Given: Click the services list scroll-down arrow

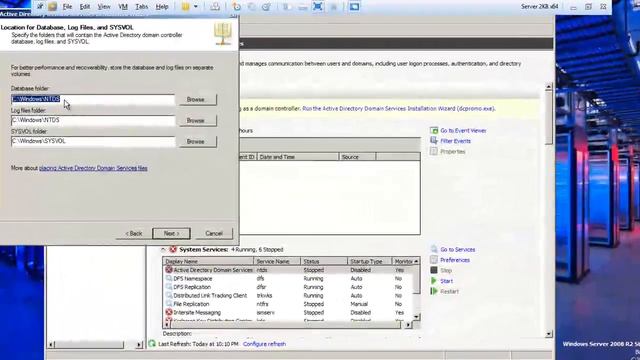Looking at the screenshot, I should pos(416,317).
